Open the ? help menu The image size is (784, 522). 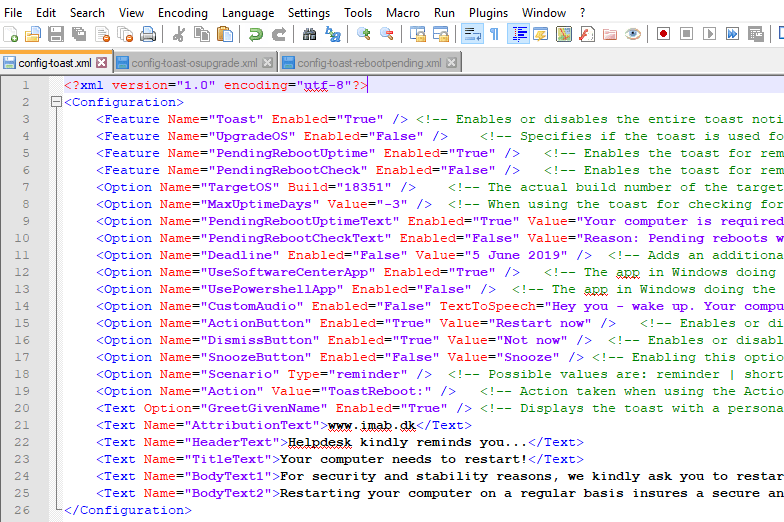(x=582, y=12)
